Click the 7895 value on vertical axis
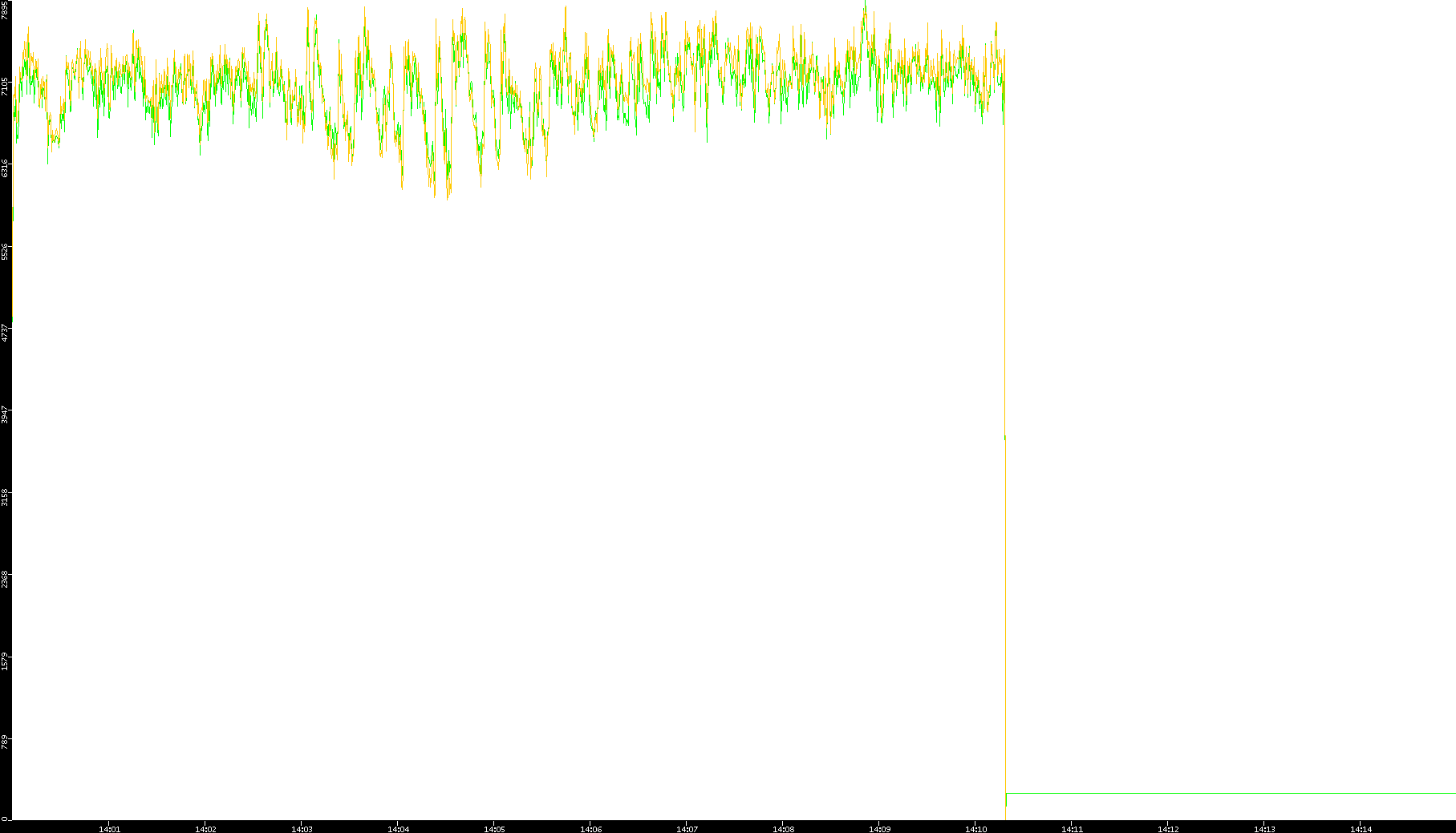 [6, 10]
